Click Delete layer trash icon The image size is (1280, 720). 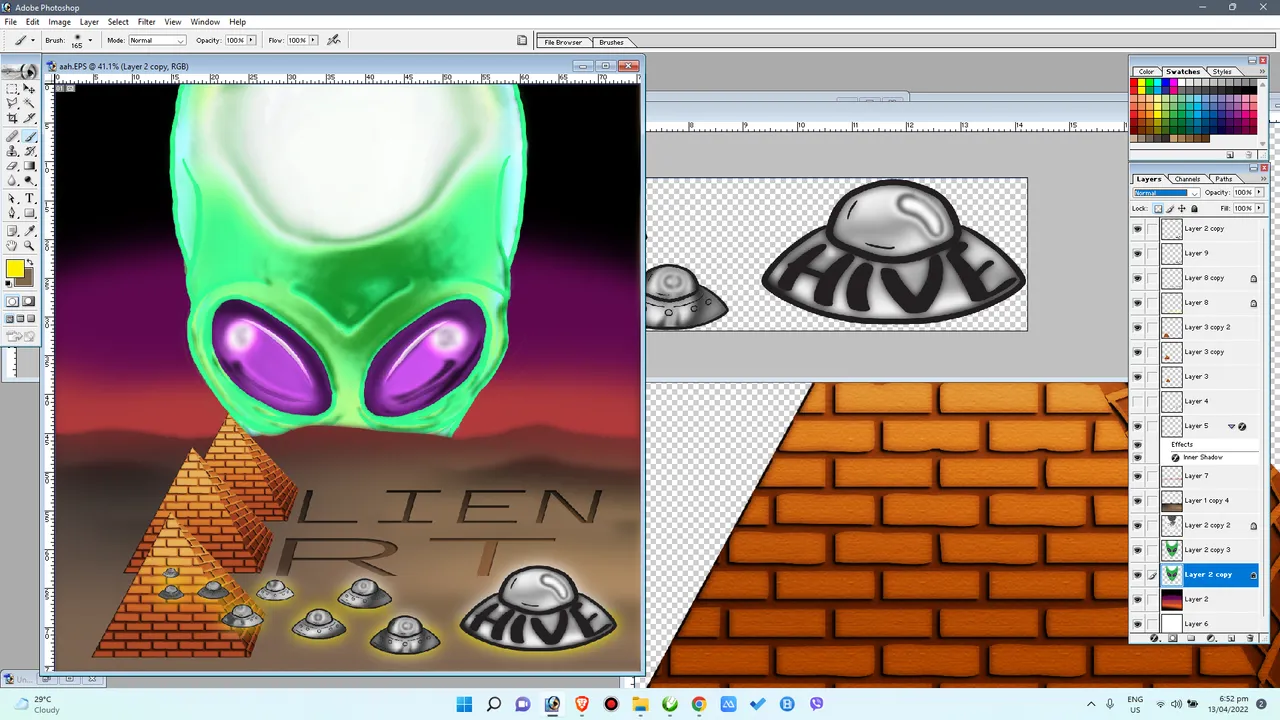coord(1250,638)
